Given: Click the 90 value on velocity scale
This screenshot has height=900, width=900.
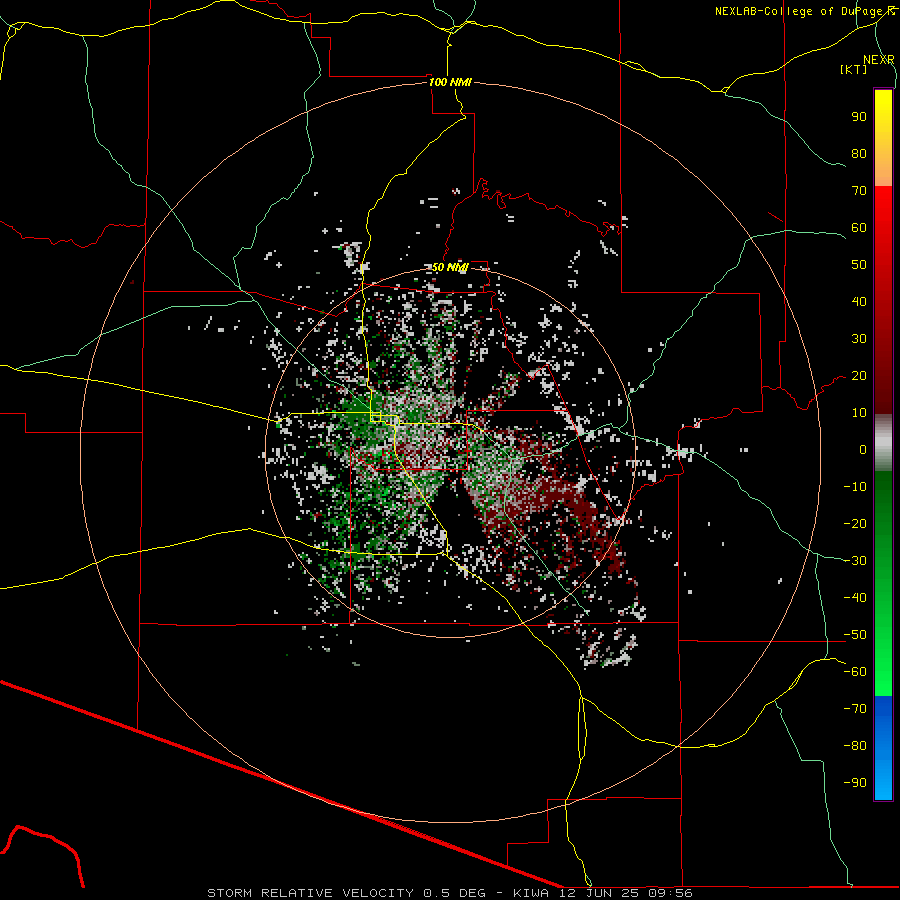Looking at the screenshot, I should pos(859,117).
